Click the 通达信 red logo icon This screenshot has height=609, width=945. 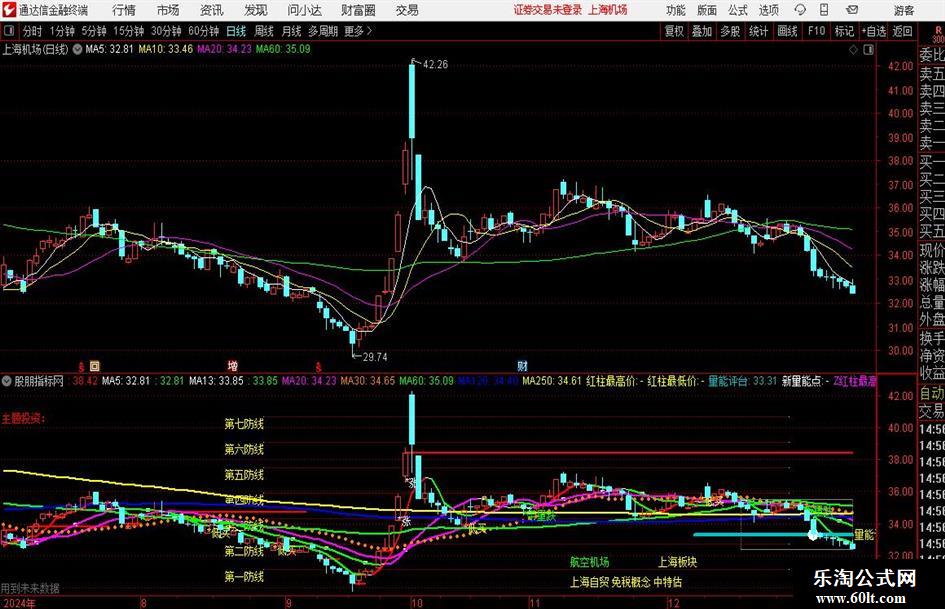click(9, 10)
